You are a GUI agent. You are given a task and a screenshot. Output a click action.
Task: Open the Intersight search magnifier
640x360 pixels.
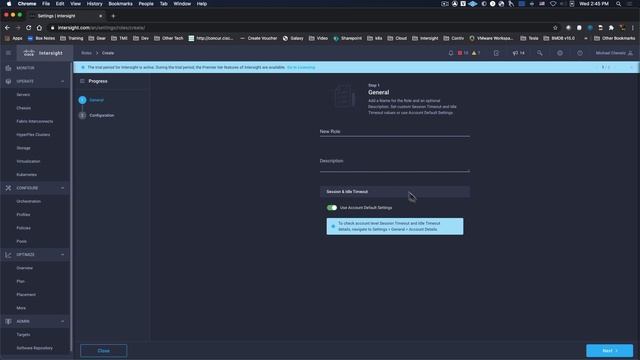[540, 53]
